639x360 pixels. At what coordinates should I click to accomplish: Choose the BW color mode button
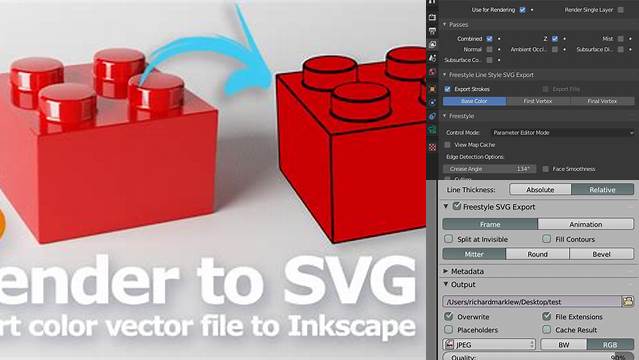pos(564,345)
